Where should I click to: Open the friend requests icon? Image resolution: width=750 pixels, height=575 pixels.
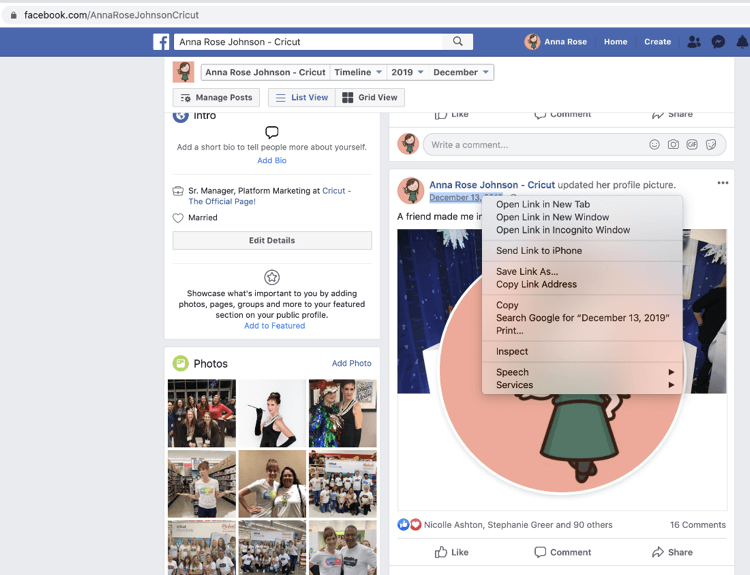pos(694,42)
